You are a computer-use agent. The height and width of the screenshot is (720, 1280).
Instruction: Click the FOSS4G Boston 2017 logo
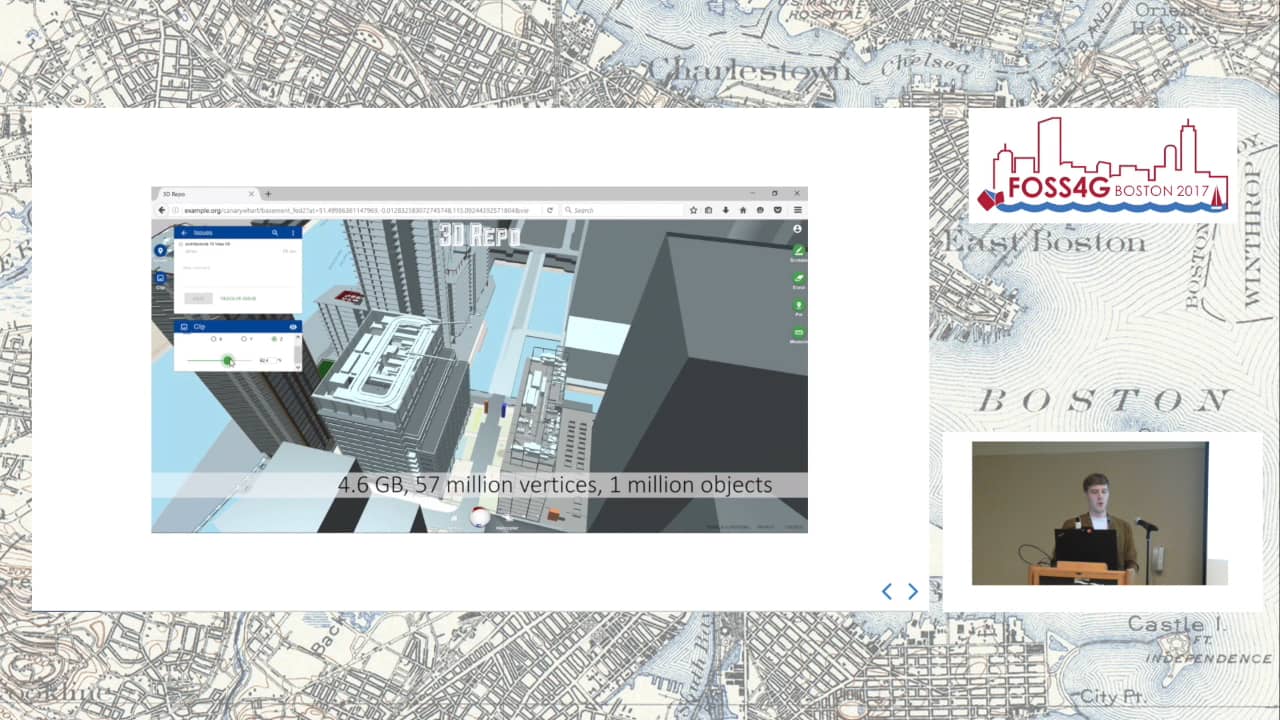(x=1103, y=166)
